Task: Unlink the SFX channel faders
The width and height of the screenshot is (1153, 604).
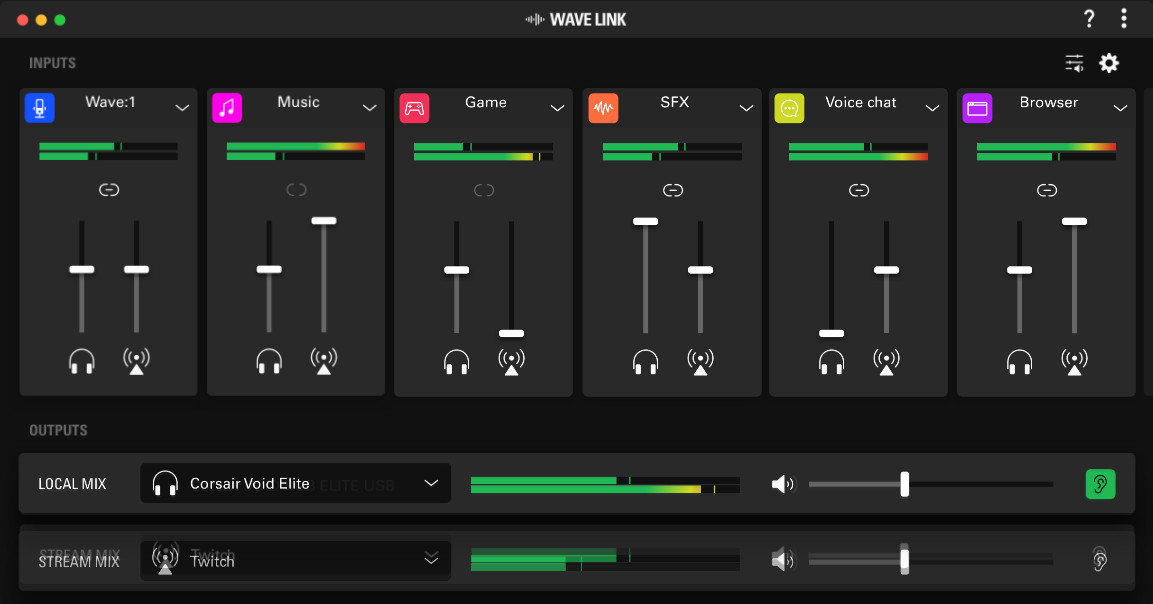Action: (673, 191)
